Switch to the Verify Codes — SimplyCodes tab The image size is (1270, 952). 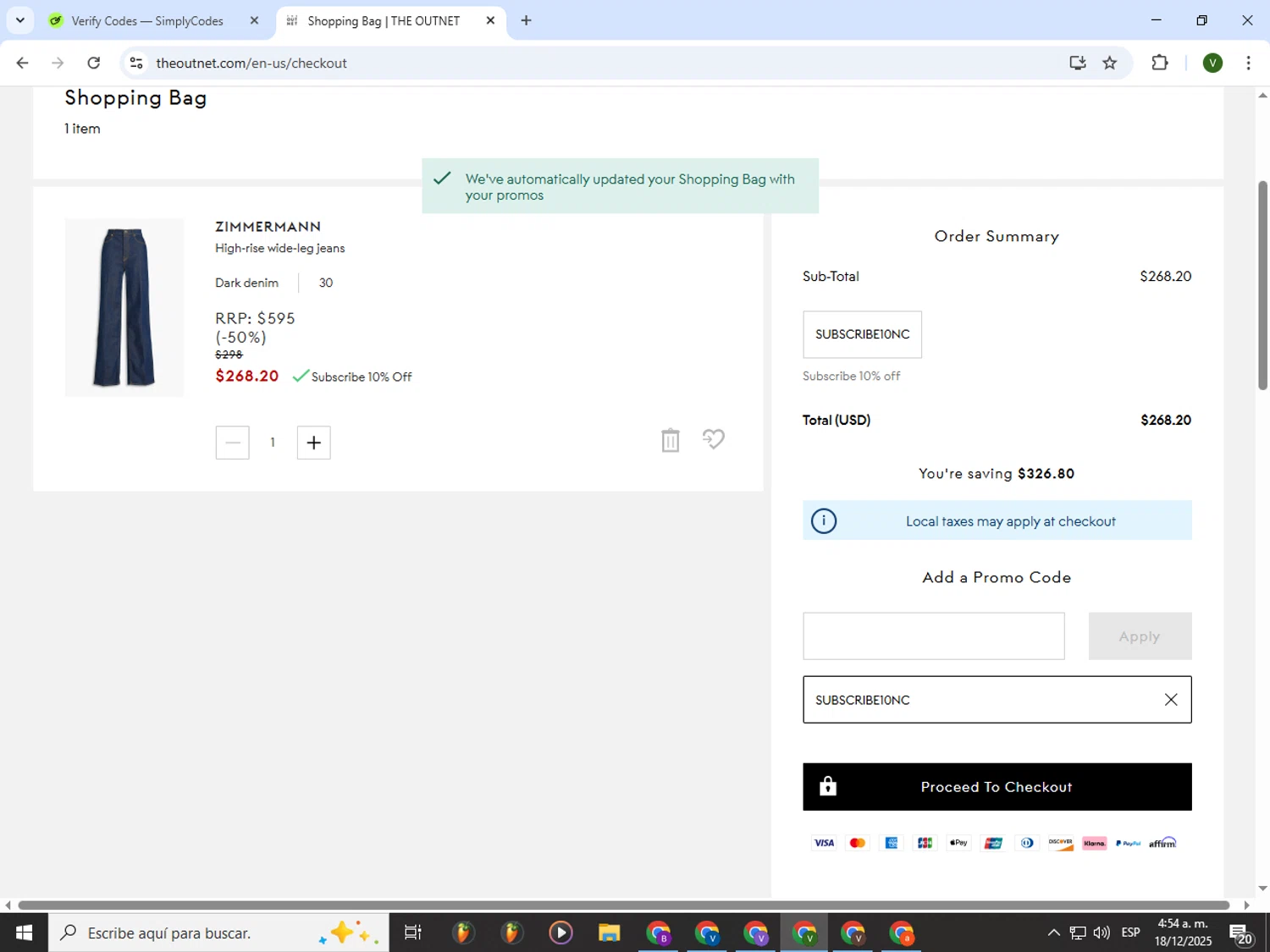click(x=147, y=20)
